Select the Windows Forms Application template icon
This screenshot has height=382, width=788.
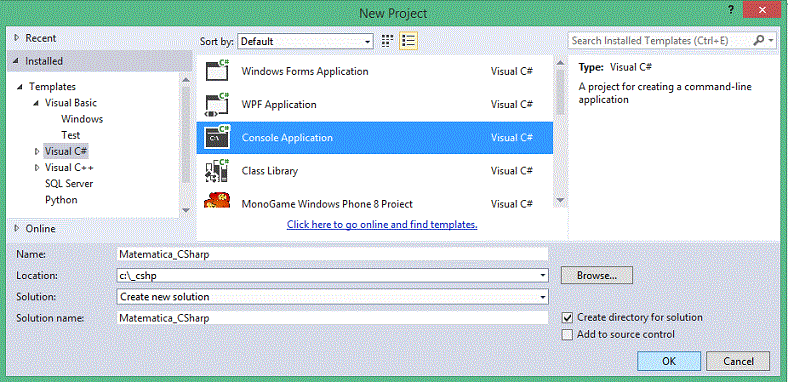(x=217, y=71)
